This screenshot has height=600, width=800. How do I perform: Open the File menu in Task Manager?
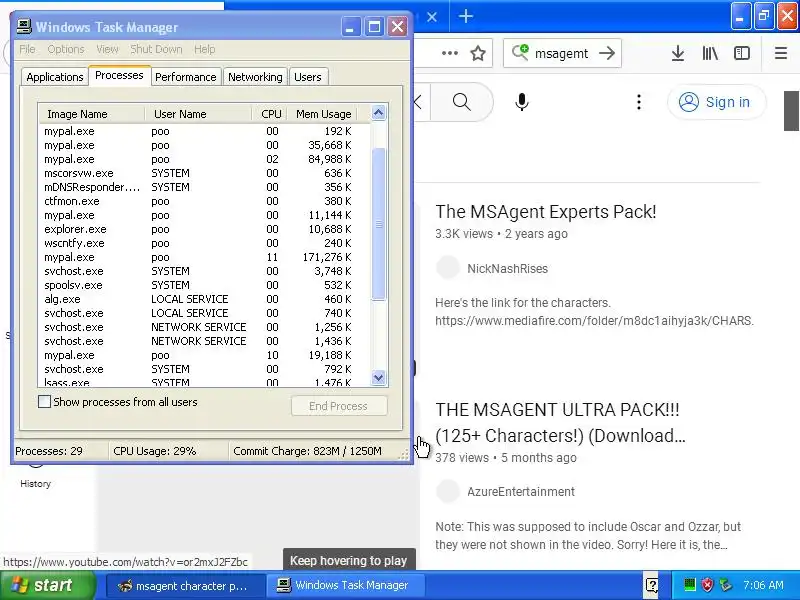tap(28, 49)
